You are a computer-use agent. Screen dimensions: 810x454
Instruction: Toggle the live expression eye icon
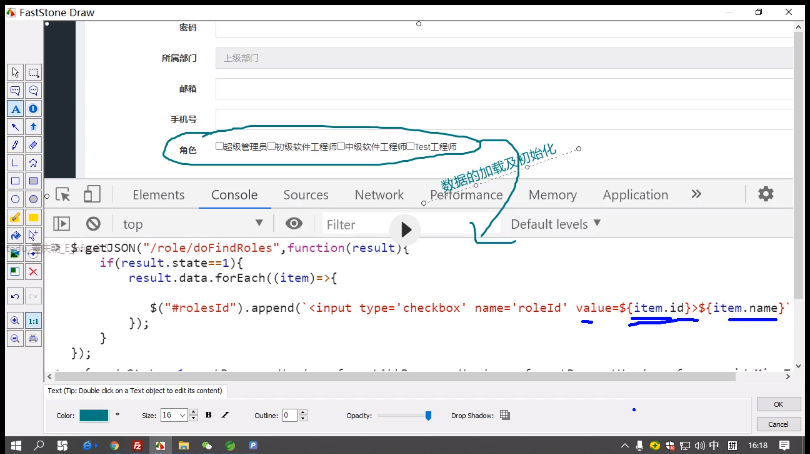click(x=294, y=224)
